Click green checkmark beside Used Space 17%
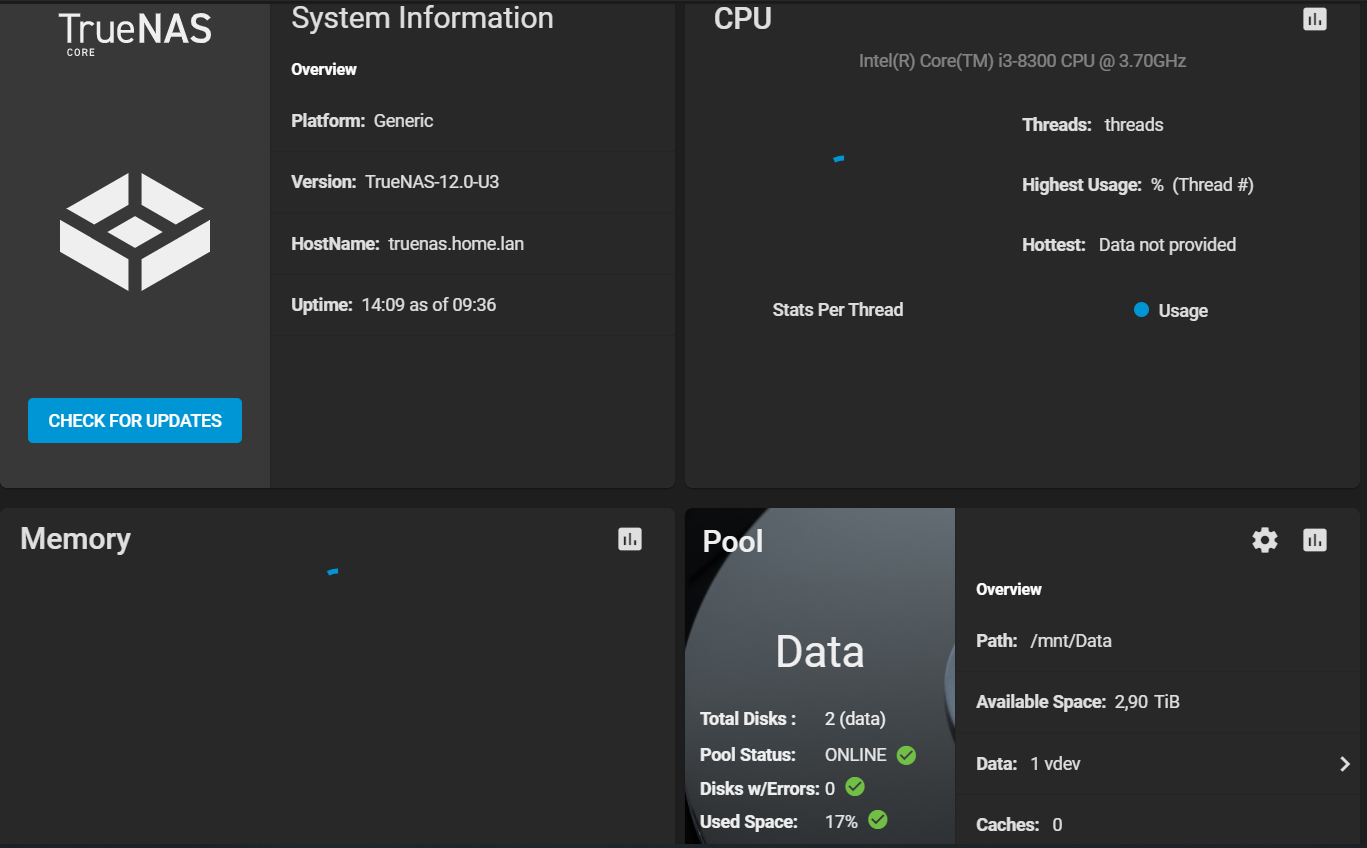Image resolution: width=1367 pixels, height=848 pixels. (877, 820)
